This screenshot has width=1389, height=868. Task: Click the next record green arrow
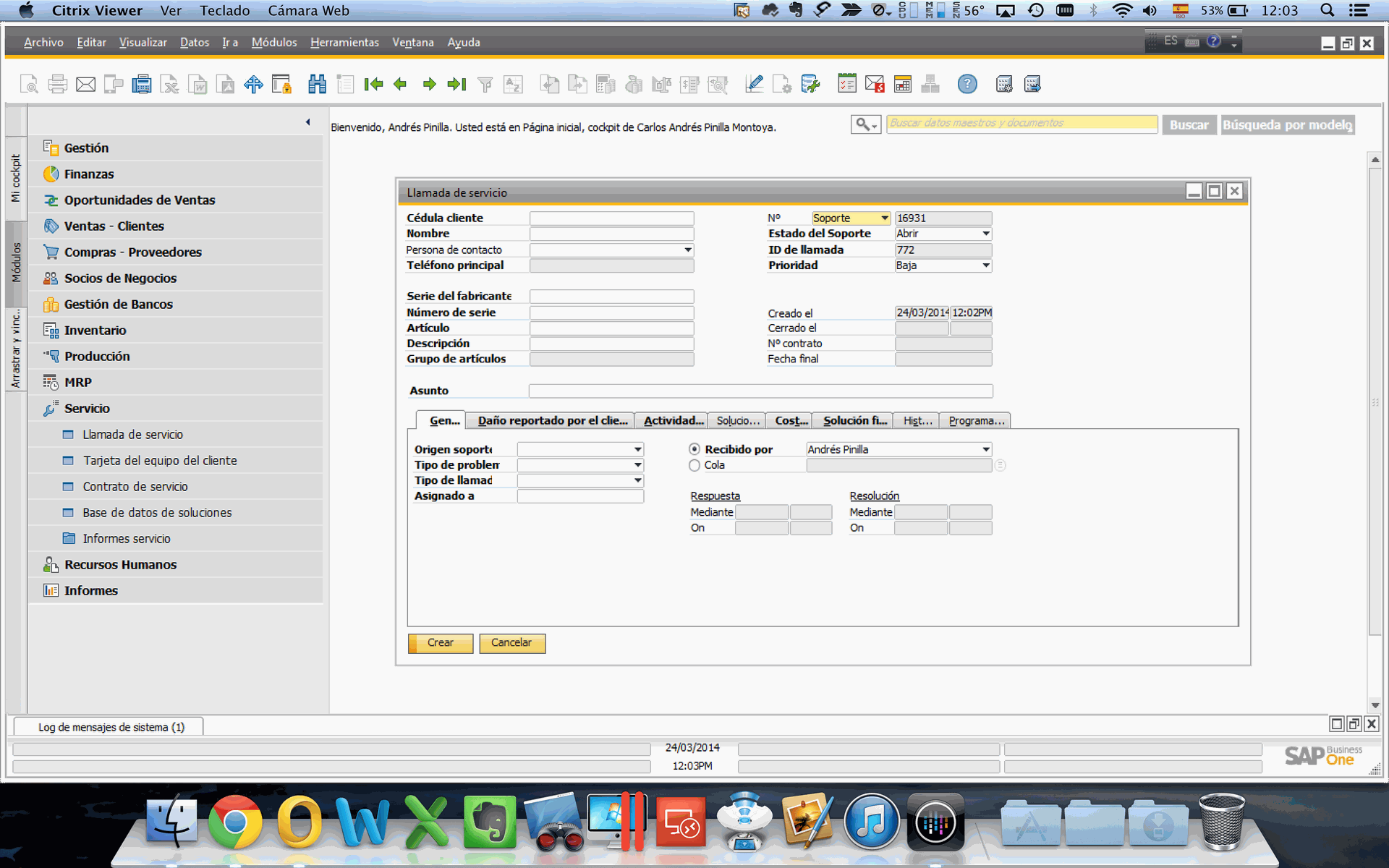pos(429,85)
